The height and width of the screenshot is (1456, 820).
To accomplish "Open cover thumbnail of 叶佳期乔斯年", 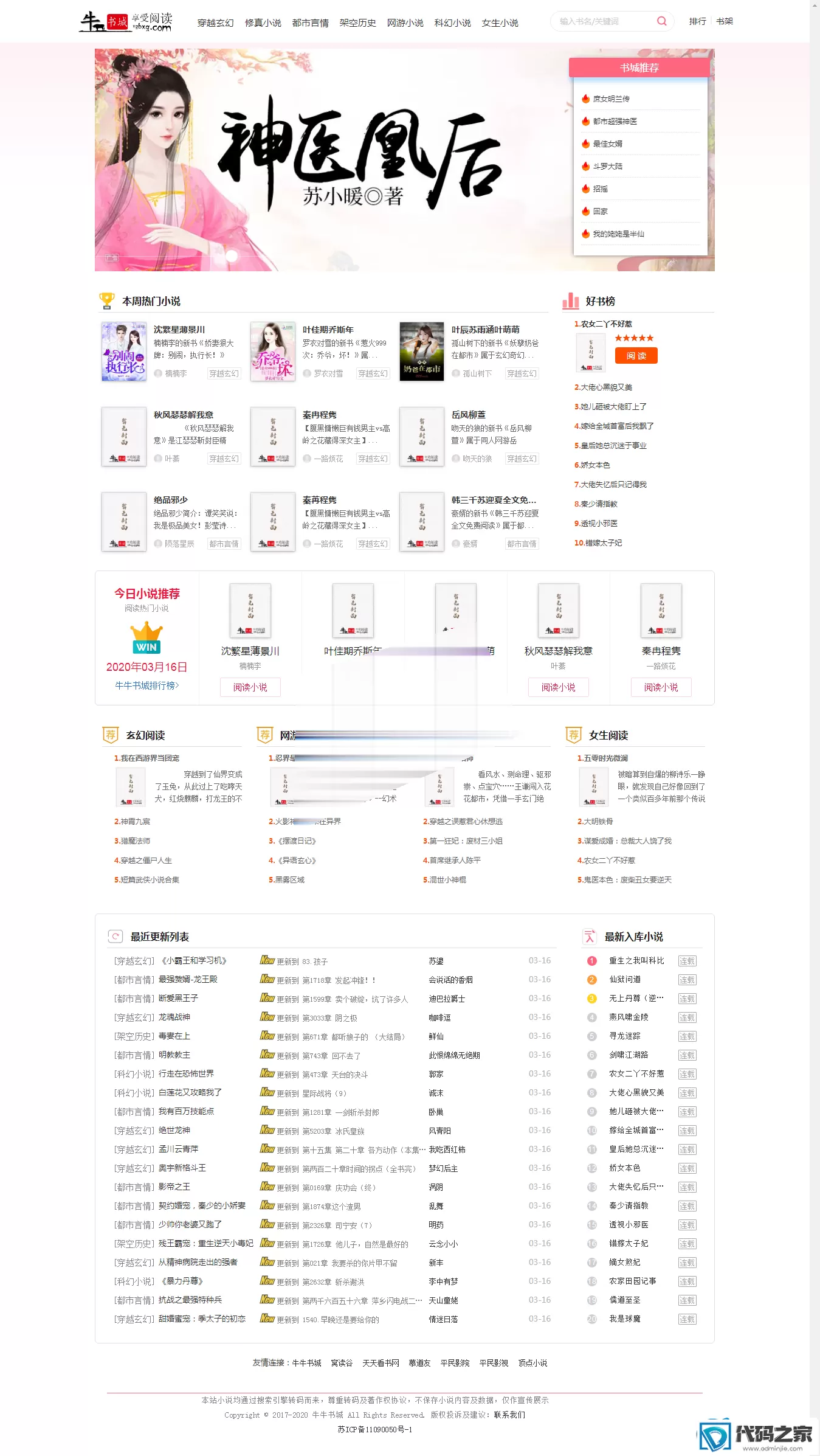I will pos(273,352).
